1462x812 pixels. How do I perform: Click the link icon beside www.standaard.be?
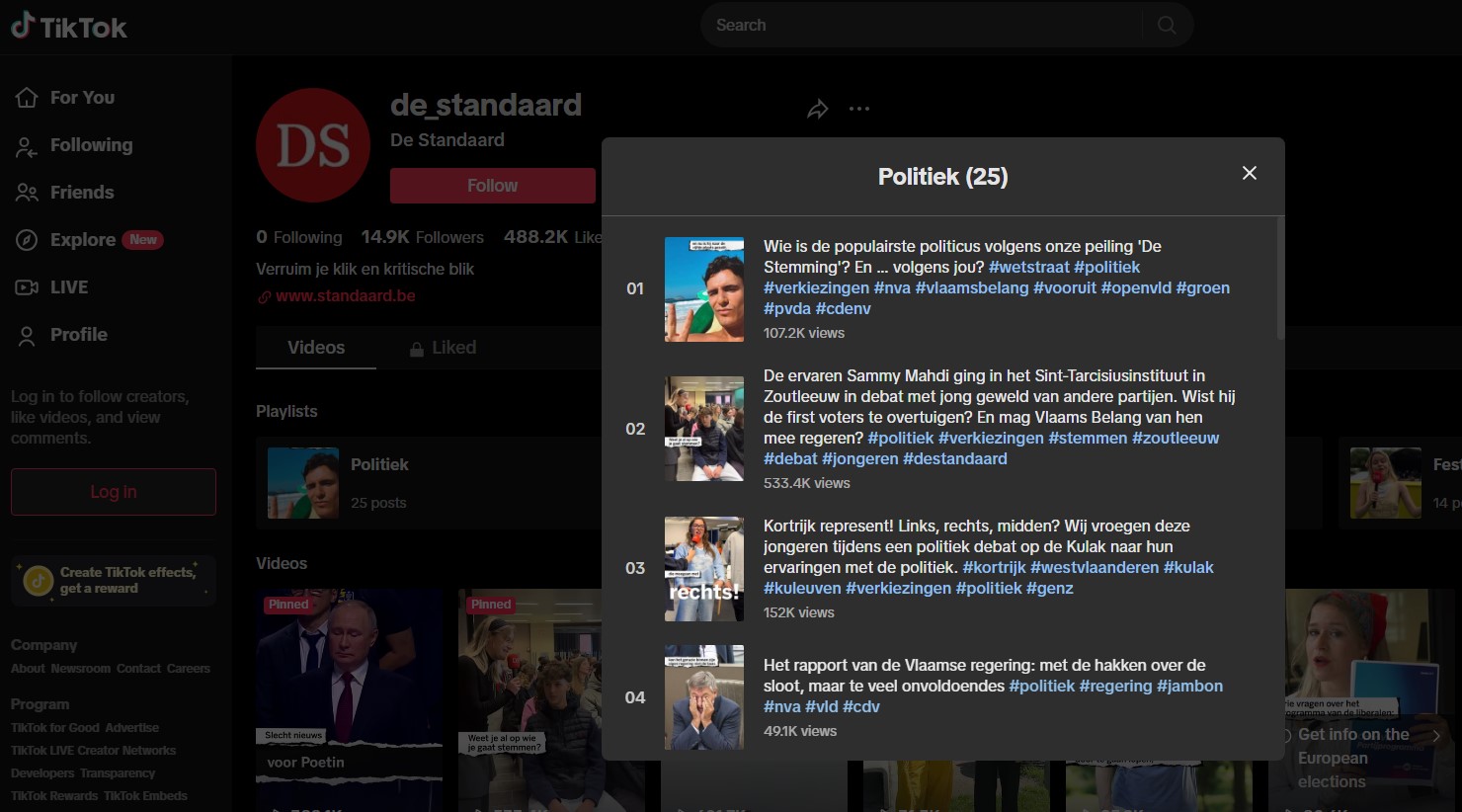click(x=264, y=296)
